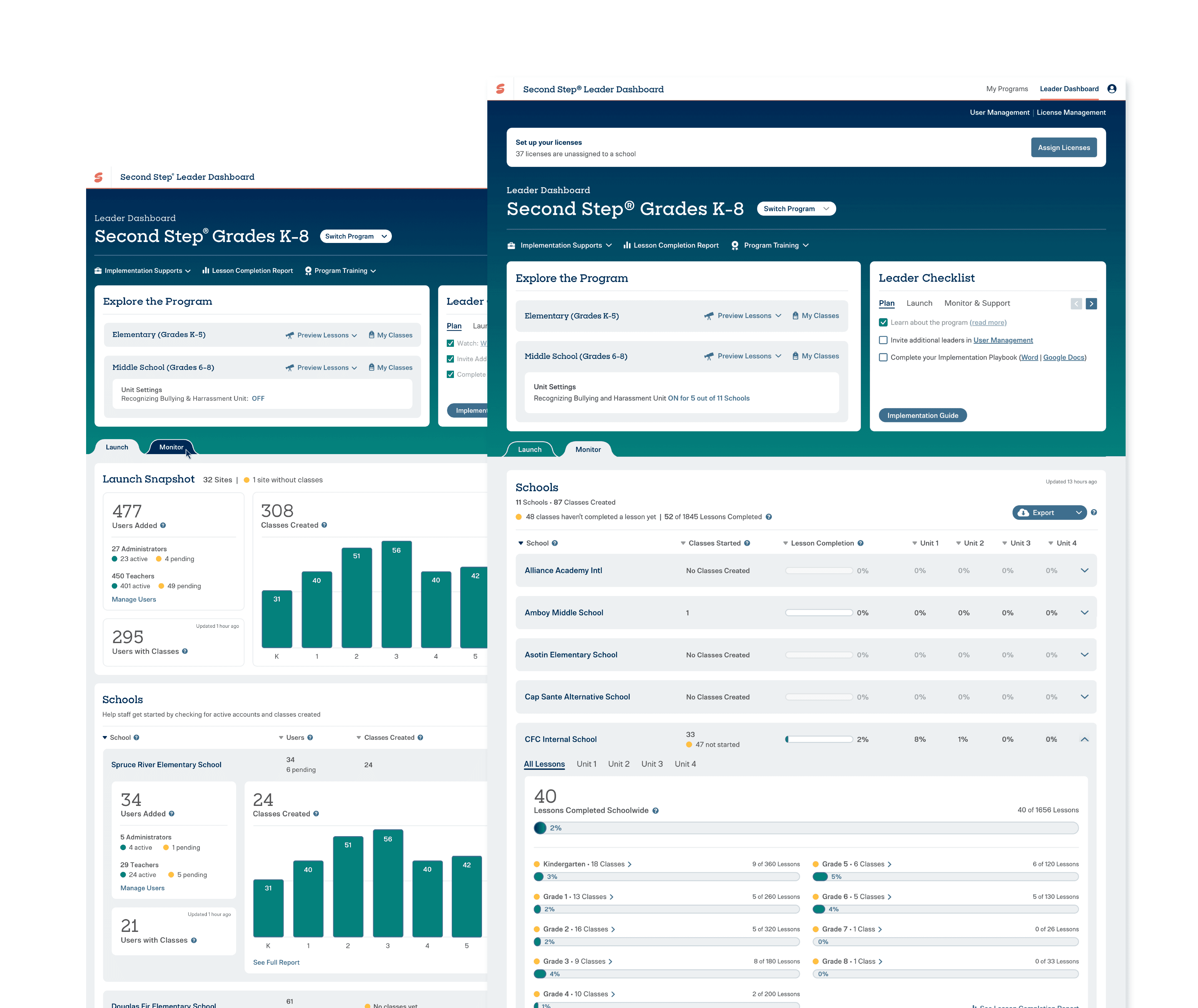Click Manage Users link under 450 Teachers
The image size is (1198, 1008).
pos(134,599)
